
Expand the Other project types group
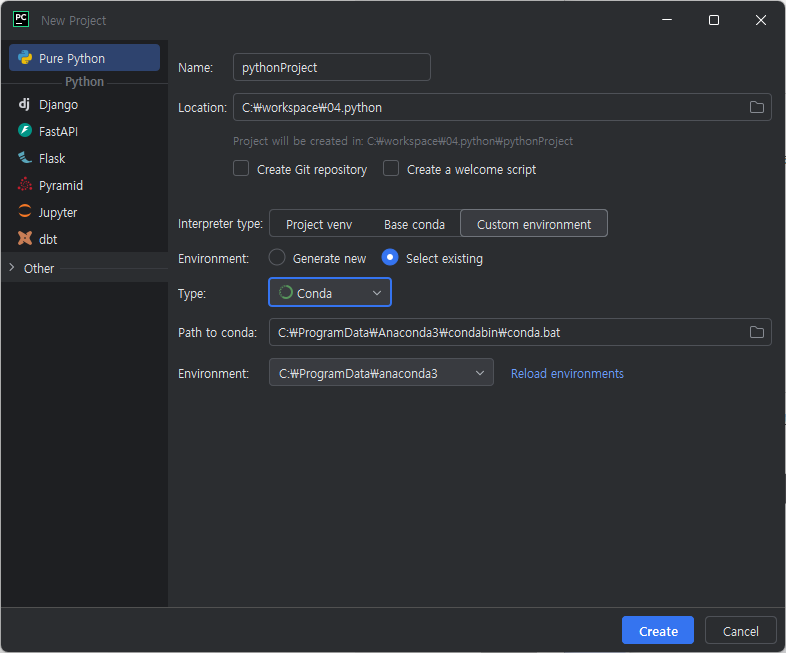click(x=12, y=268)
